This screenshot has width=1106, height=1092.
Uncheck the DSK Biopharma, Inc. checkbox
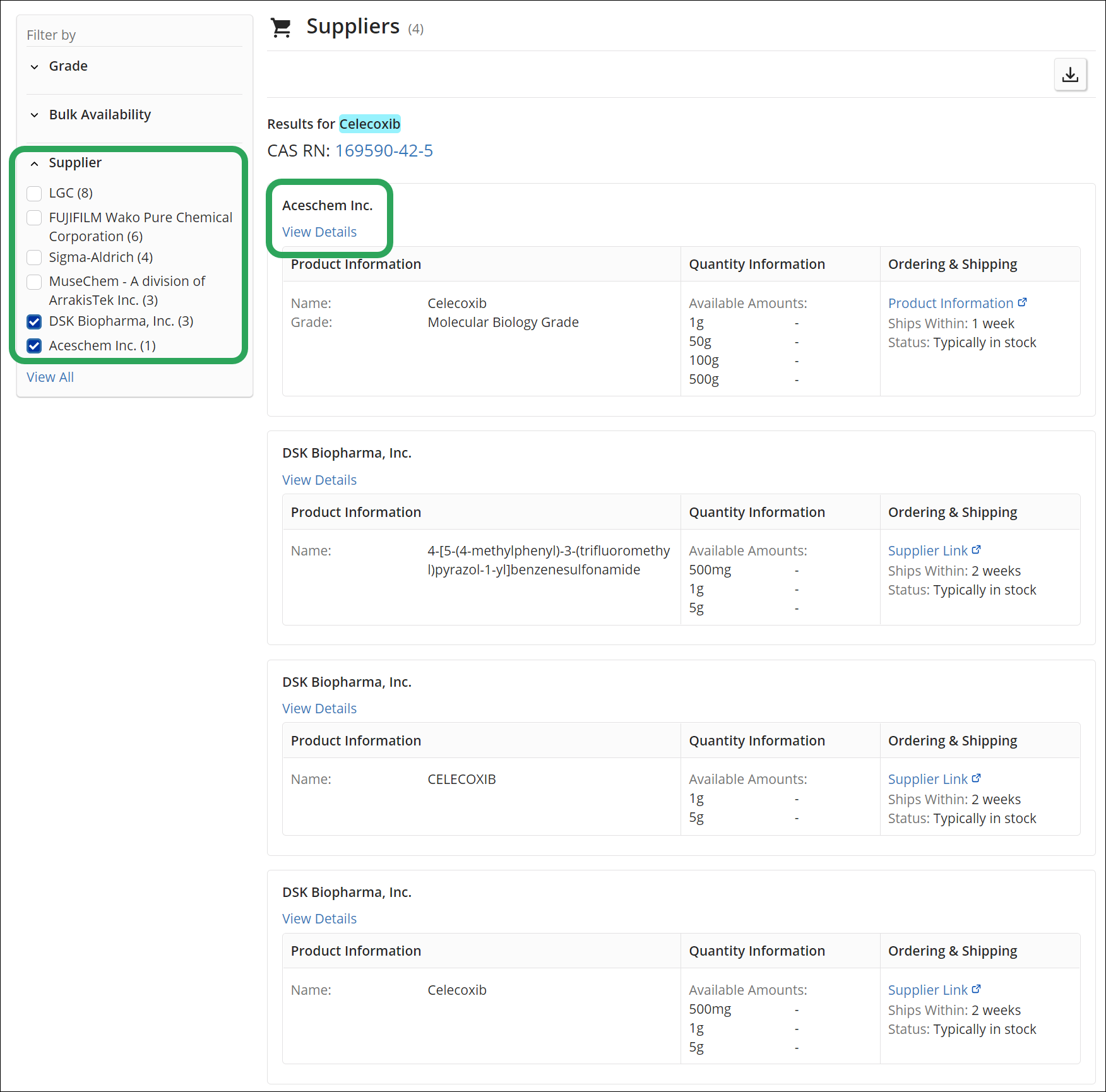(35, 321)
